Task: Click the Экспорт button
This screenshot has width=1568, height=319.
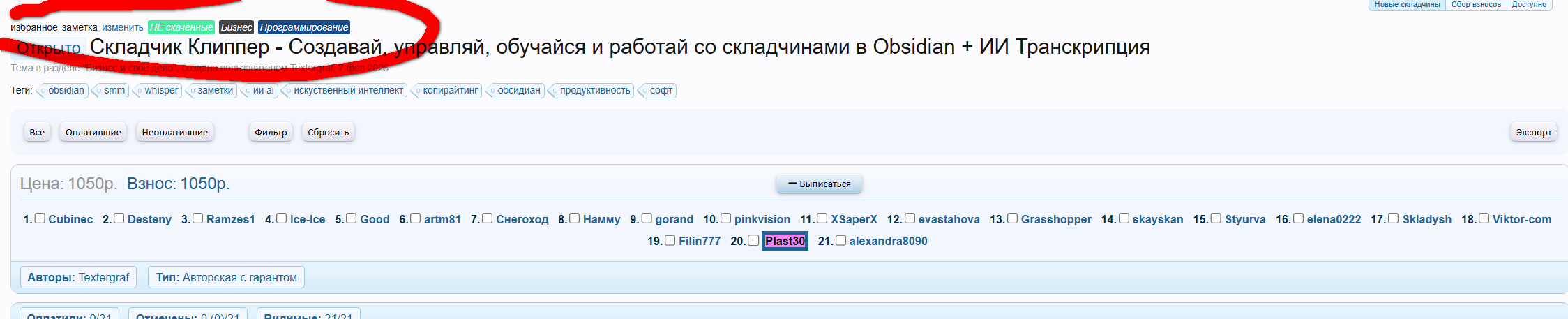Action: tap(1534, 133)
